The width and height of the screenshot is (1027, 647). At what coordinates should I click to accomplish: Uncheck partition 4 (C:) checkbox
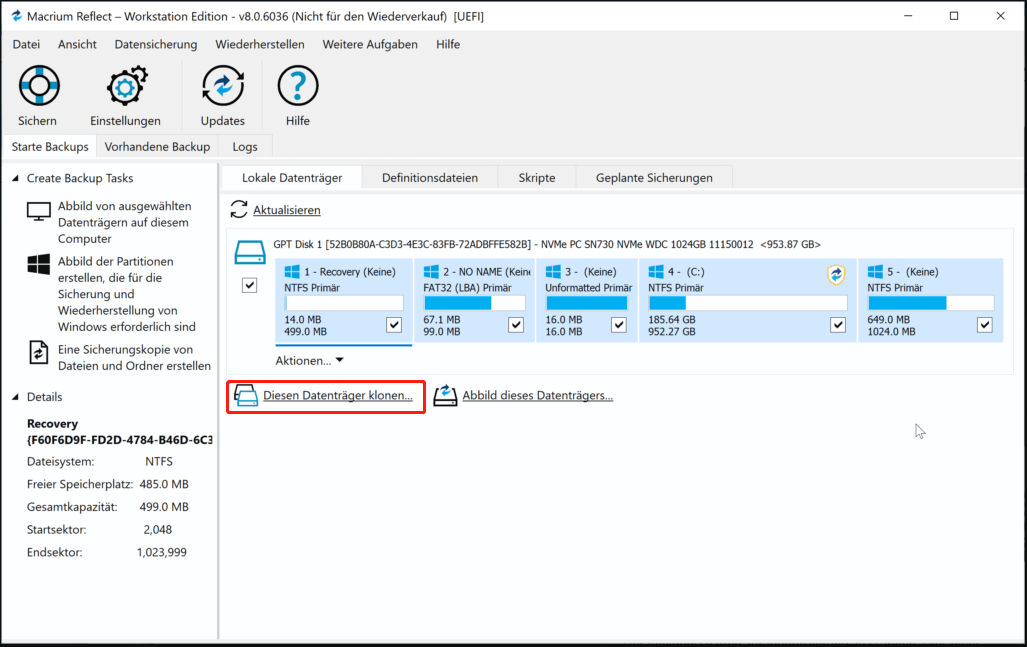(838, 325)
